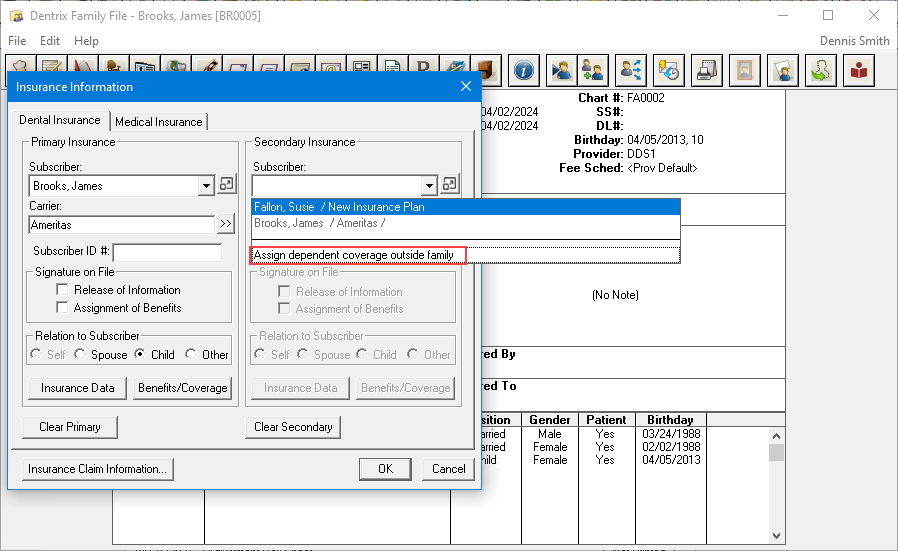The image size is (898, 551).
Task: Click the blue information icon in toolbar
Action: point(525,70)
